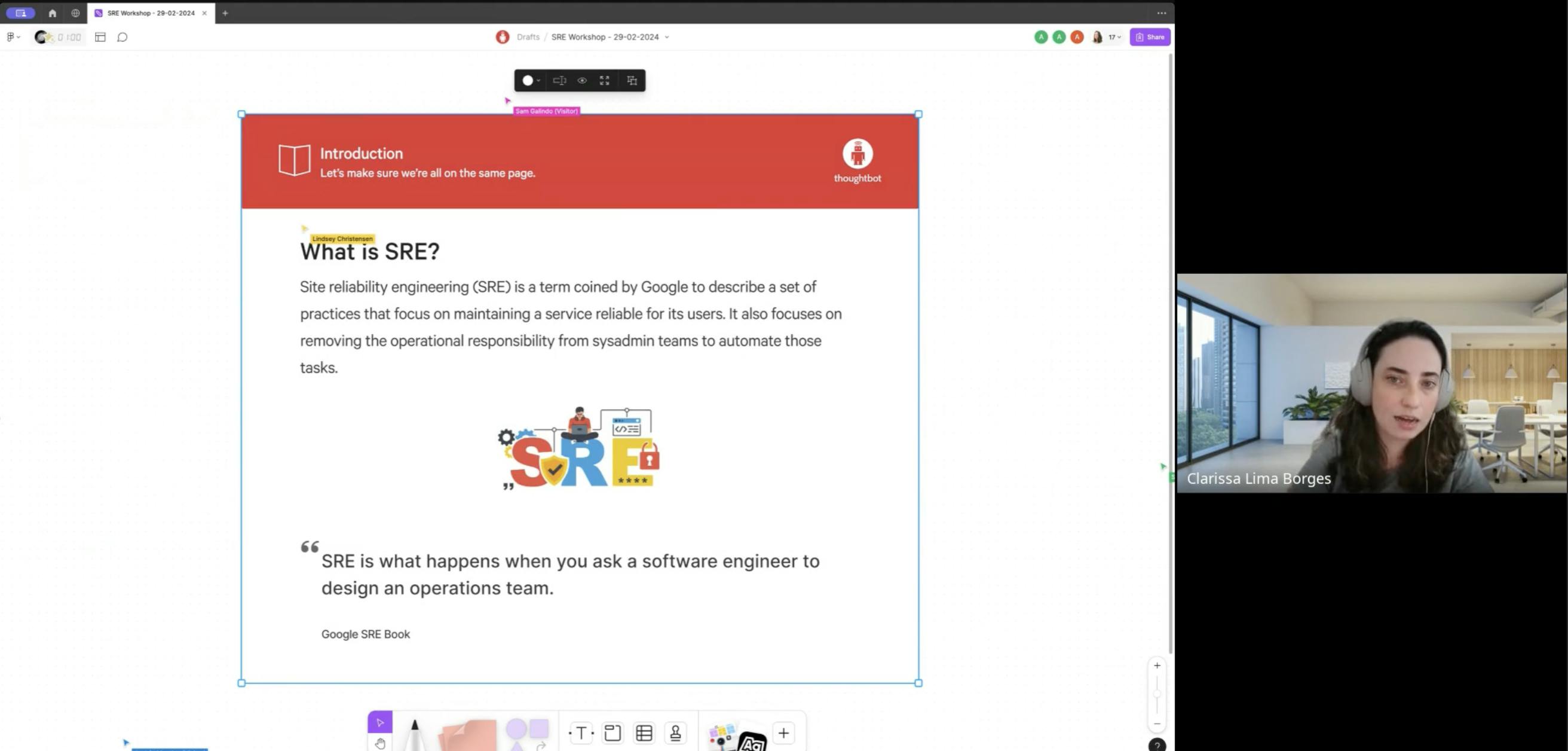The height and width of the screenshot is (751, 1568).
Task: Select the colorful SRE illustration image
Action: pos(578,449)
